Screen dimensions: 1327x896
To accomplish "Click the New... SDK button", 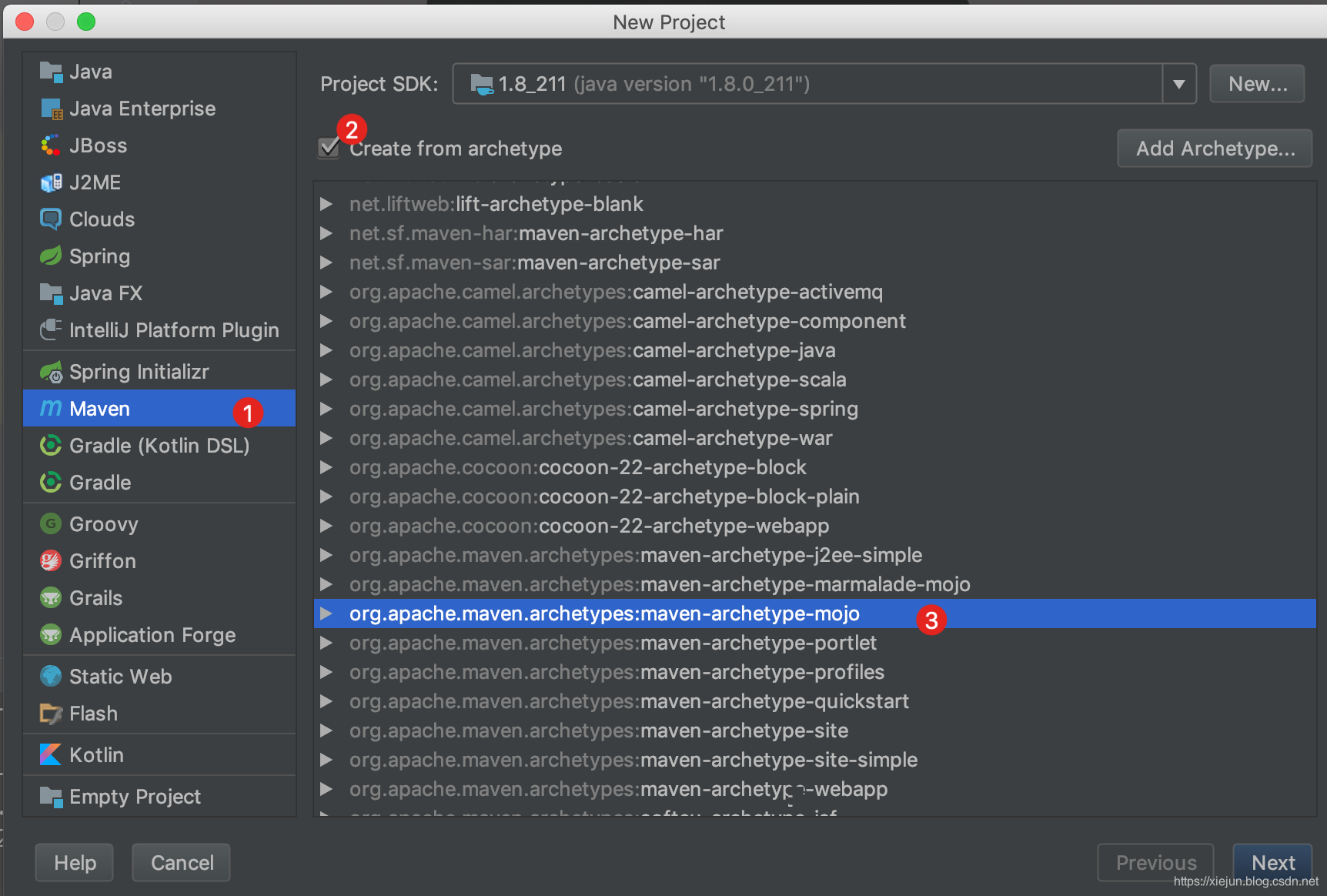I will click(1257, 84).
